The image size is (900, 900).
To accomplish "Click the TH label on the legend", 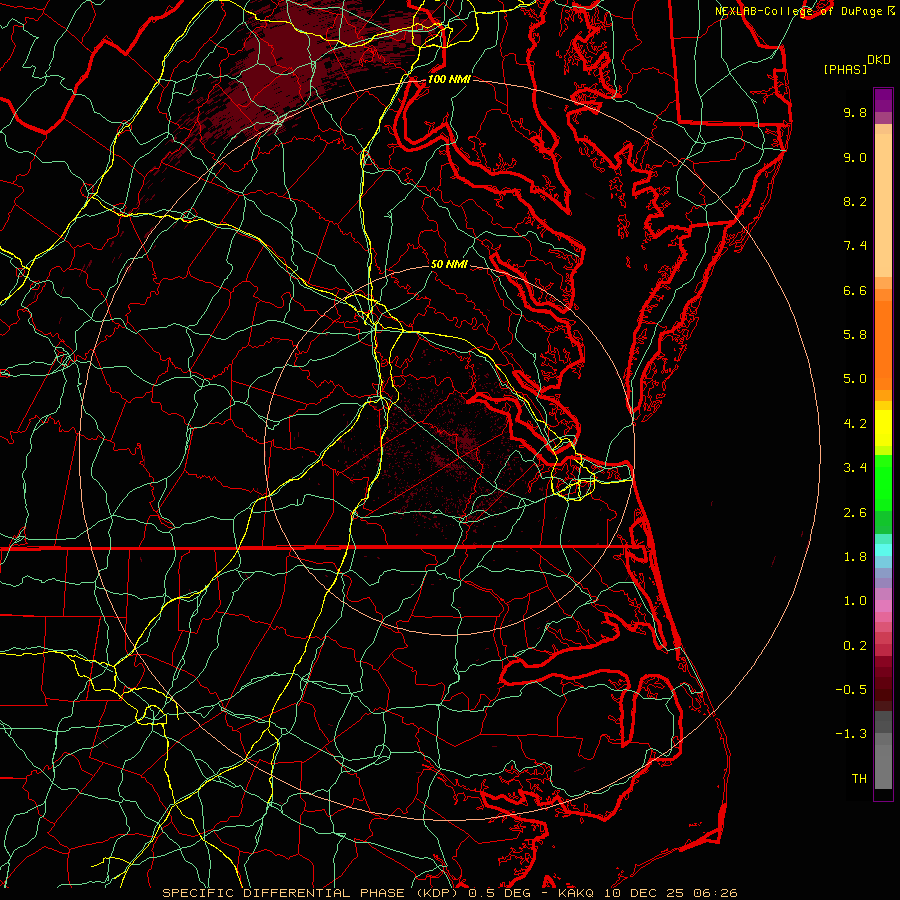I will coord(859,779).
